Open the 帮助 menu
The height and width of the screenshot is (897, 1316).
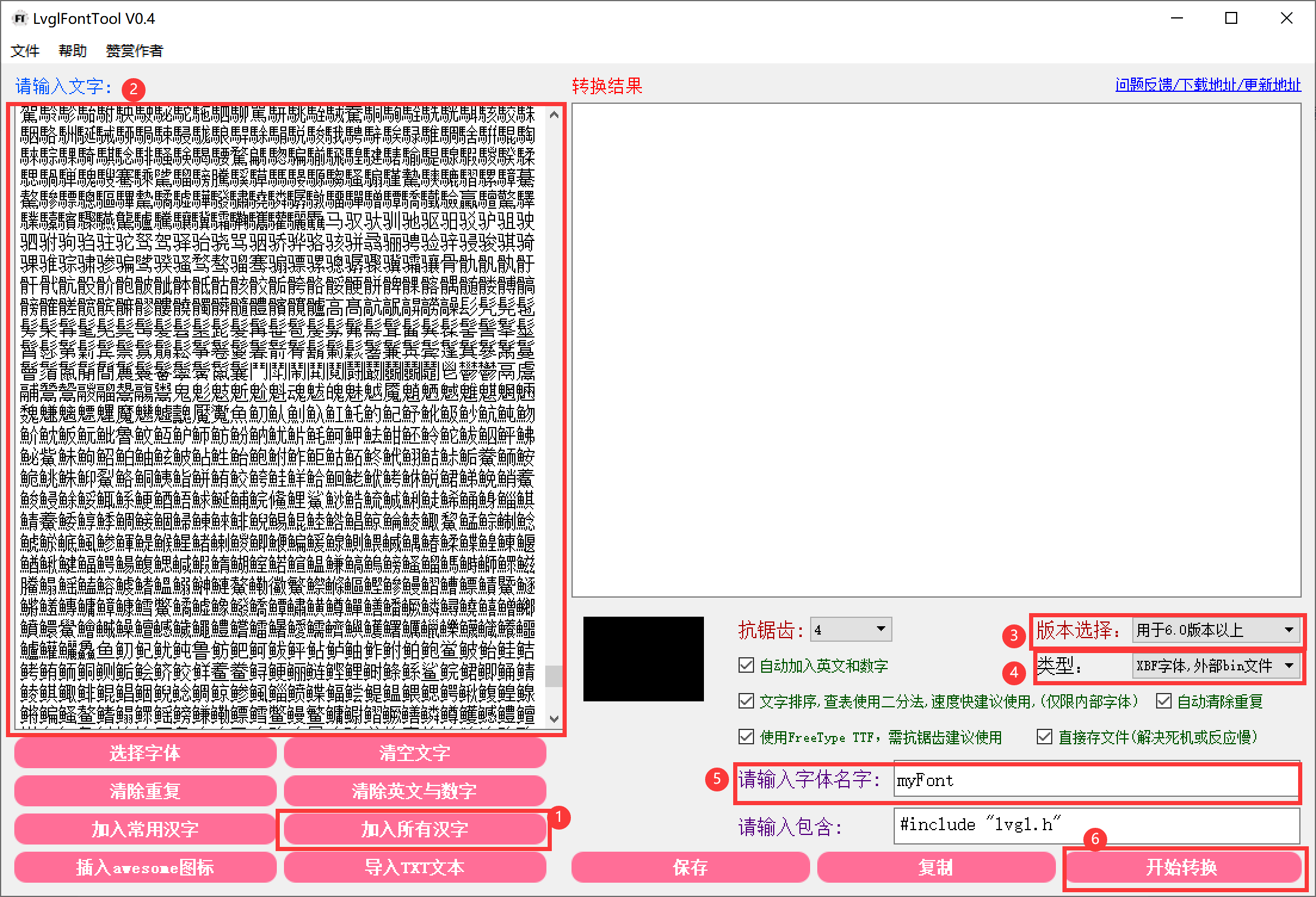(x=73, y=51)
